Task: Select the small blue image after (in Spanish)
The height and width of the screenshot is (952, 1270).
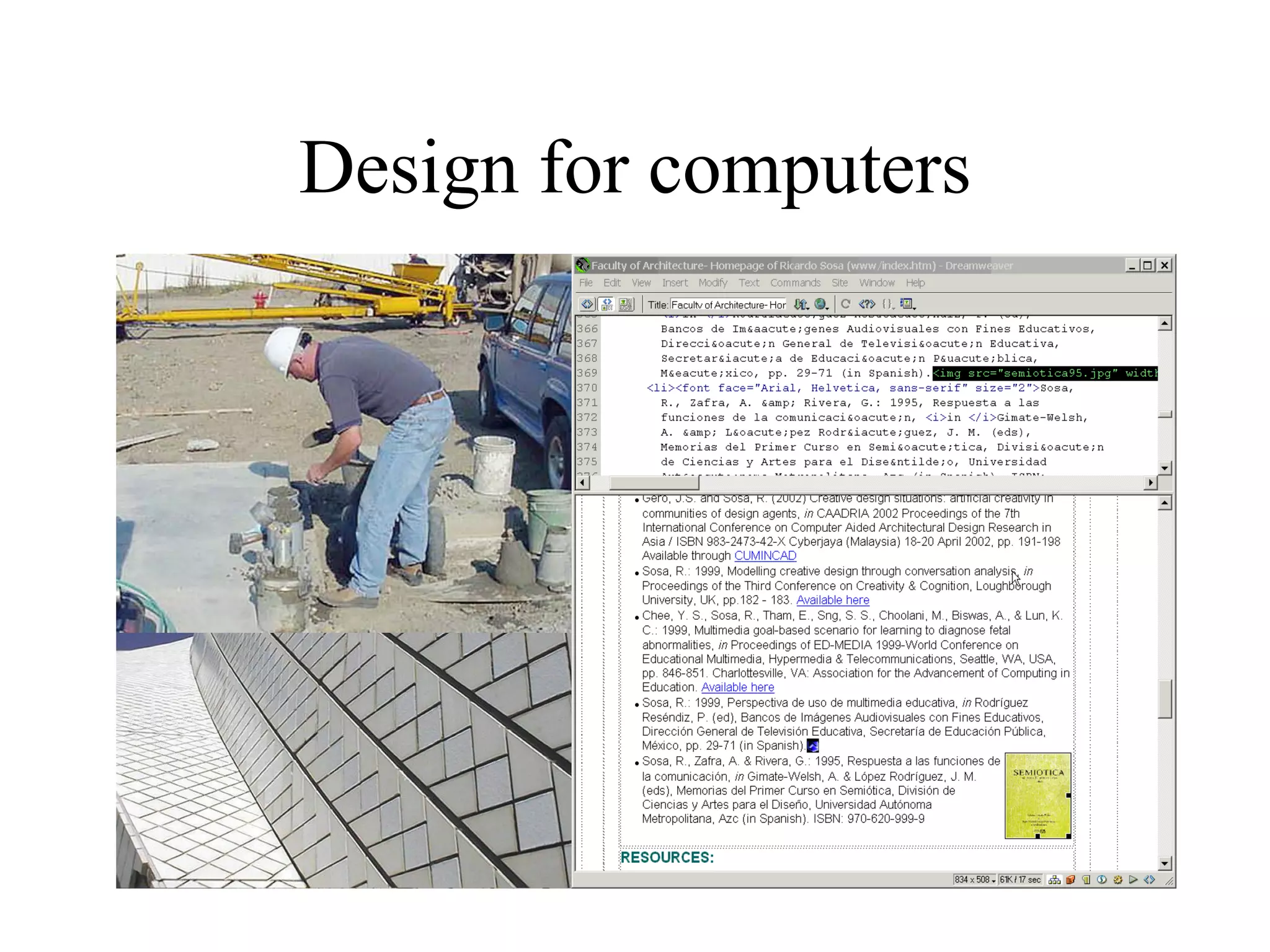Action: [812, 746]
